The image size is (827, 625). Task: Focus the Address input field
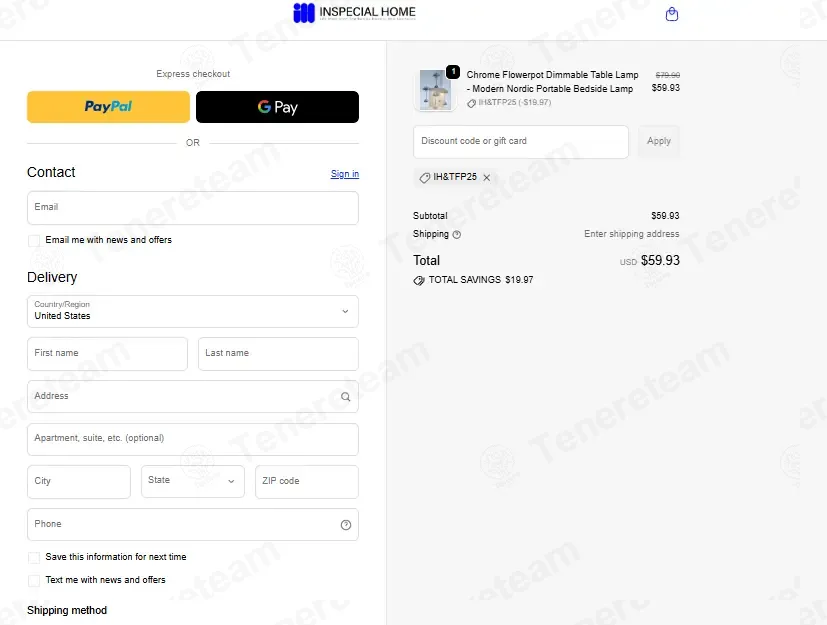(193, 397)
